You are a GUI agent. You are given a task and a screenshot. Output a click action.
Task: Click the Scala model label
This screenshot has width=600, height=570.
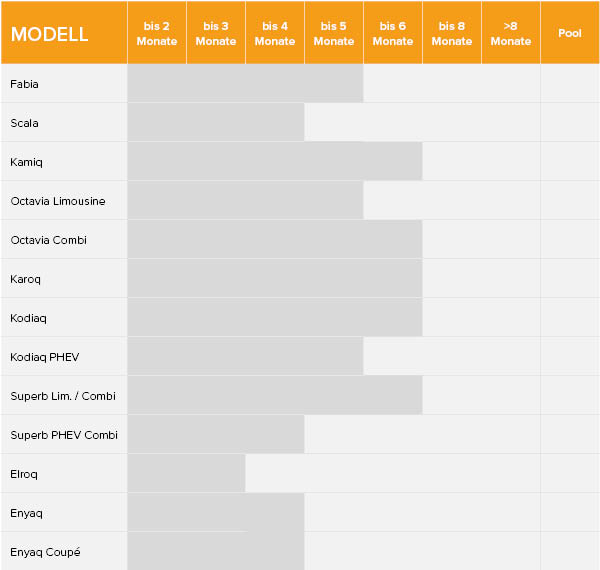click(24, 123)
